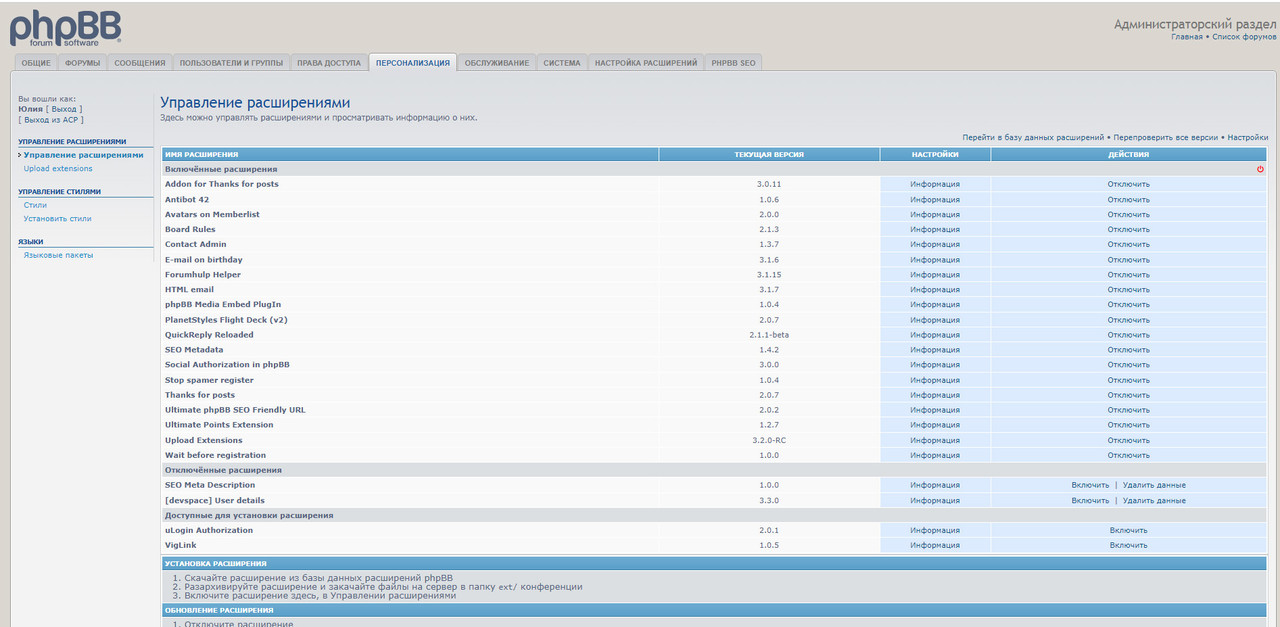Open Информация for [devspace] User details

pyautogui.click(x=935, y=500)
